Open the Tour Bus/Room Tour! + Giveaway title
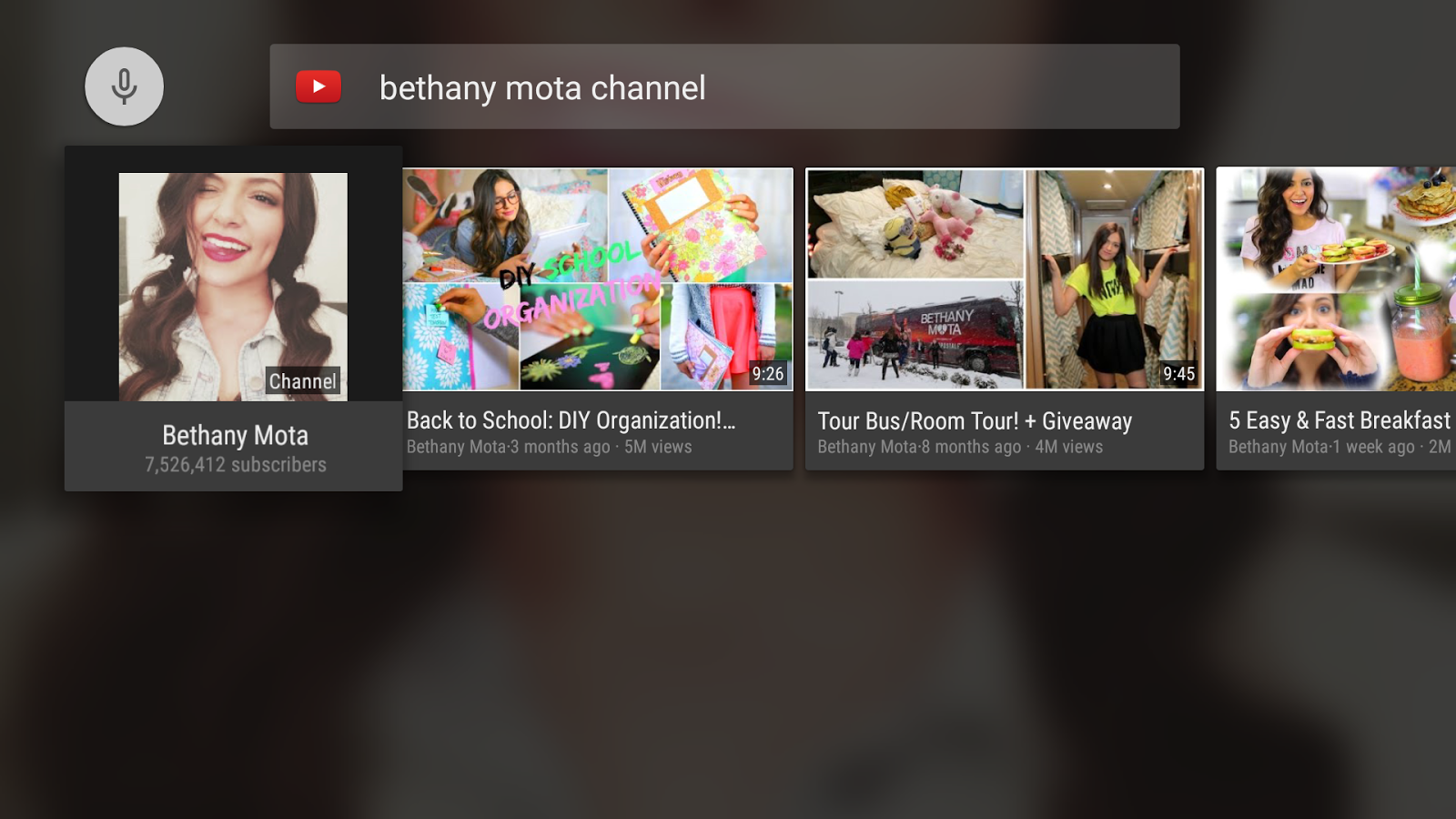Image resolution: width=1456 pixels, height=819 pixels. 975,421
